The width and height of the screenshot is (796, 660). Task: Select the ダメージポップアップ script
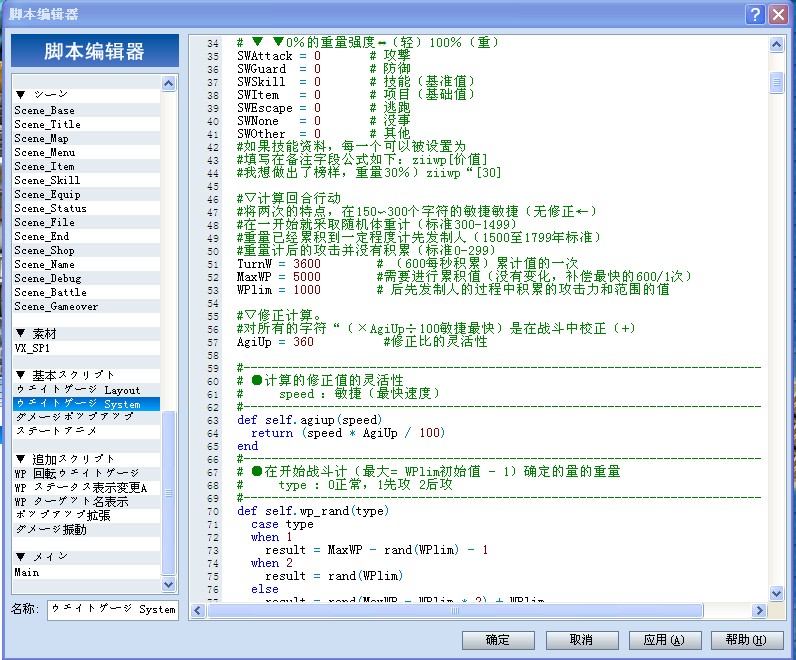[87, 417]
